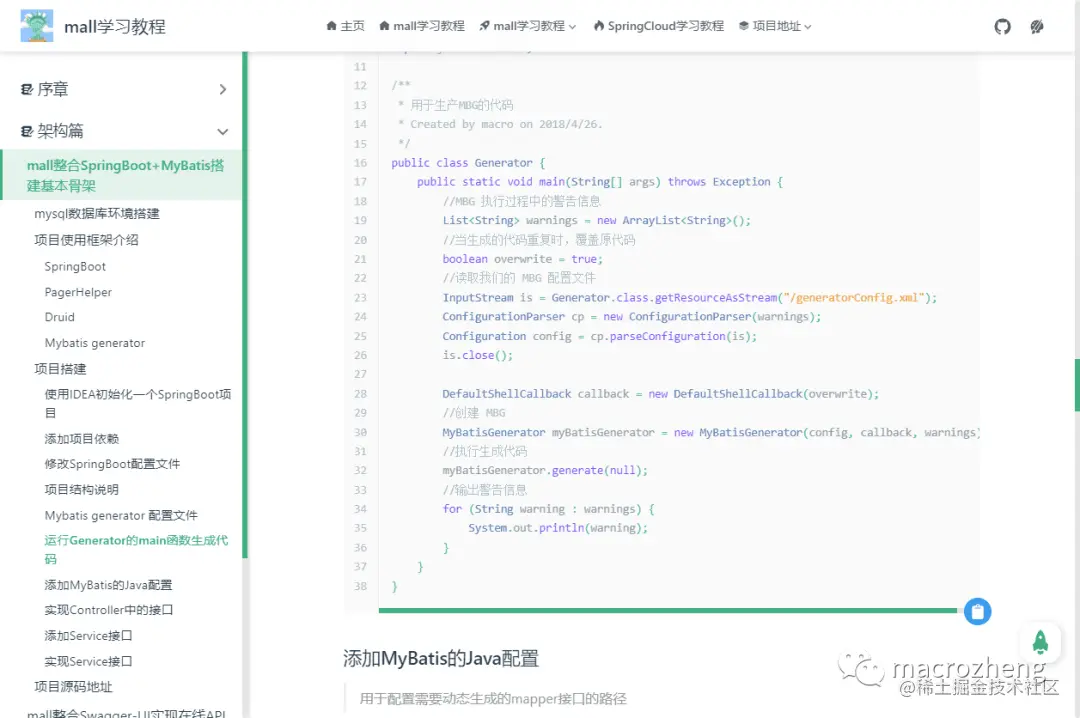Image resolution: width=1080 pixels, height=718 pixels.
Task: Click code line 16 public class Generator
Action: coord(468,163)
